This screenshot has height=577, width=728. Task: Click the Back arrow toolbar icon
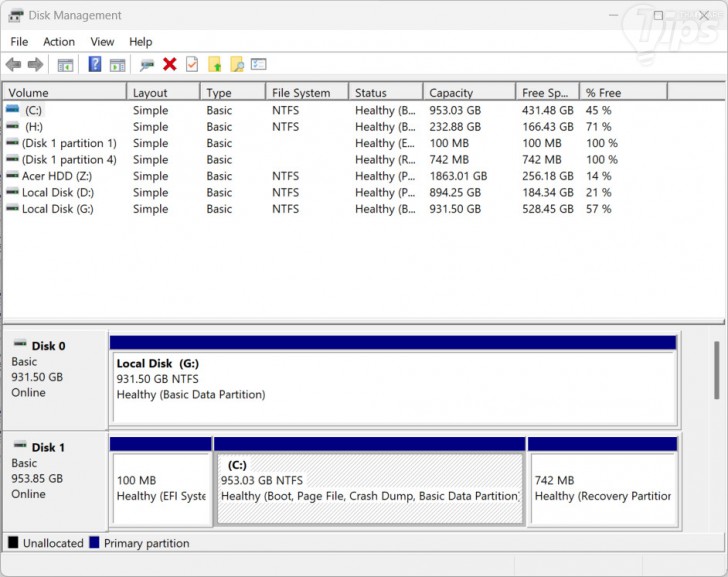pyautogui.click(x=13, y=65)
